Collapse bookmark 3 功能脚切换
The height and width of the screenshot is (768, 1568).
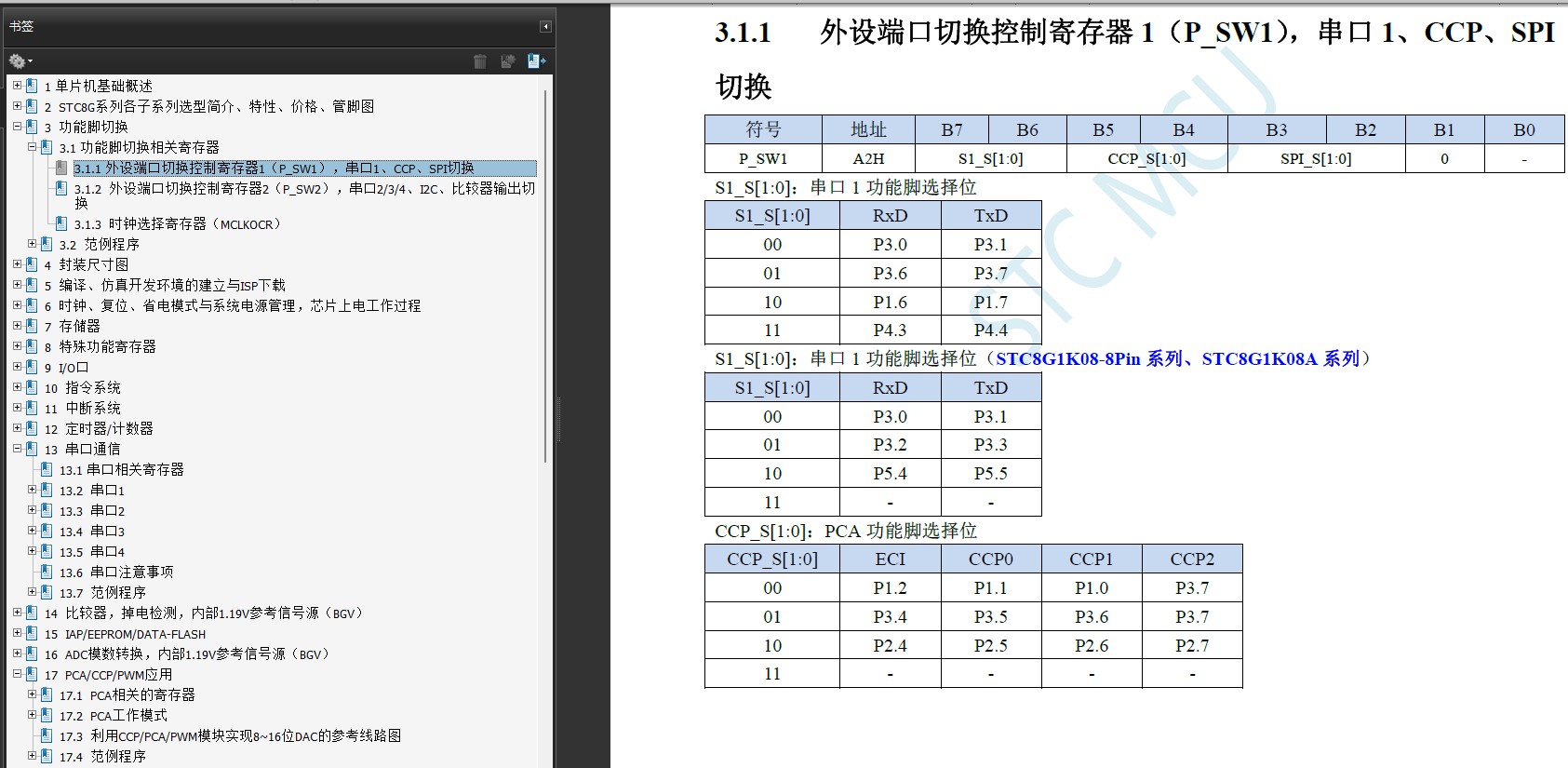[x=17, y=126]
